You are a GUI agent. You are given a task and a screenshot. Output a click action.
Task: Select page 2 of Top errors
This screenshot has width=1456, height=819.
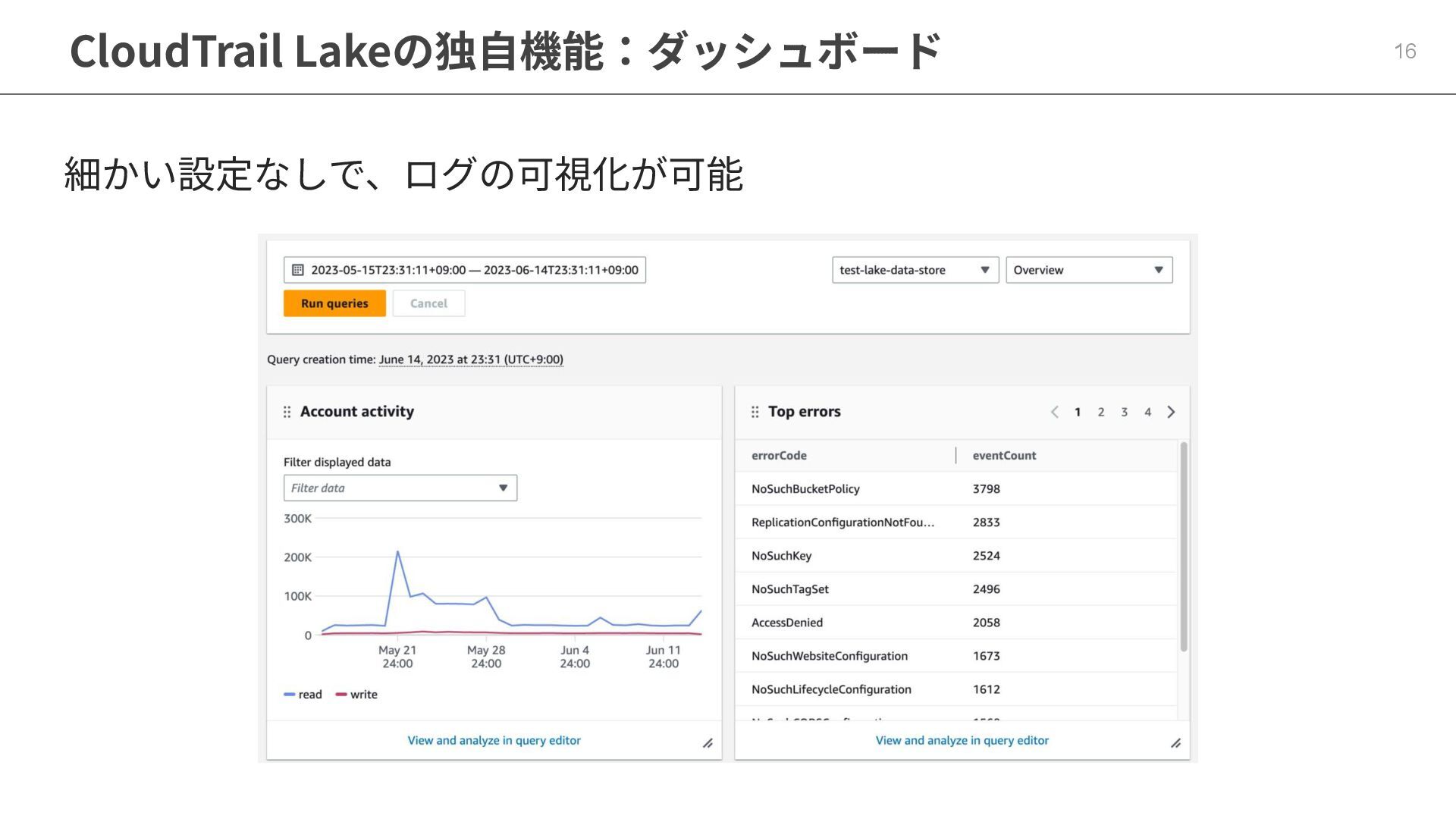pos(1101,412)
